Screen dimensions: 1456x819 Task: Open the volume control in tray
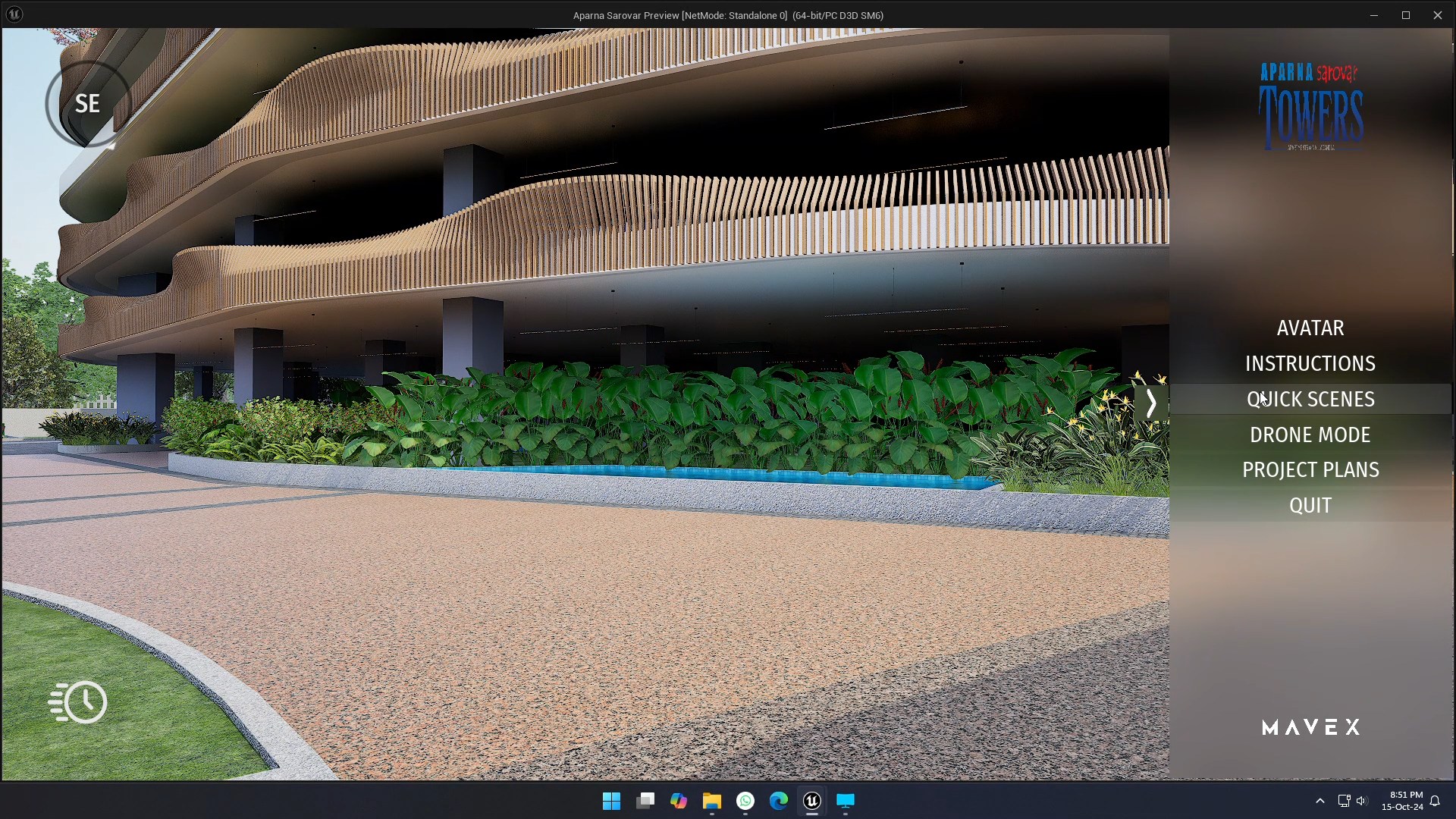point(1361,801)
